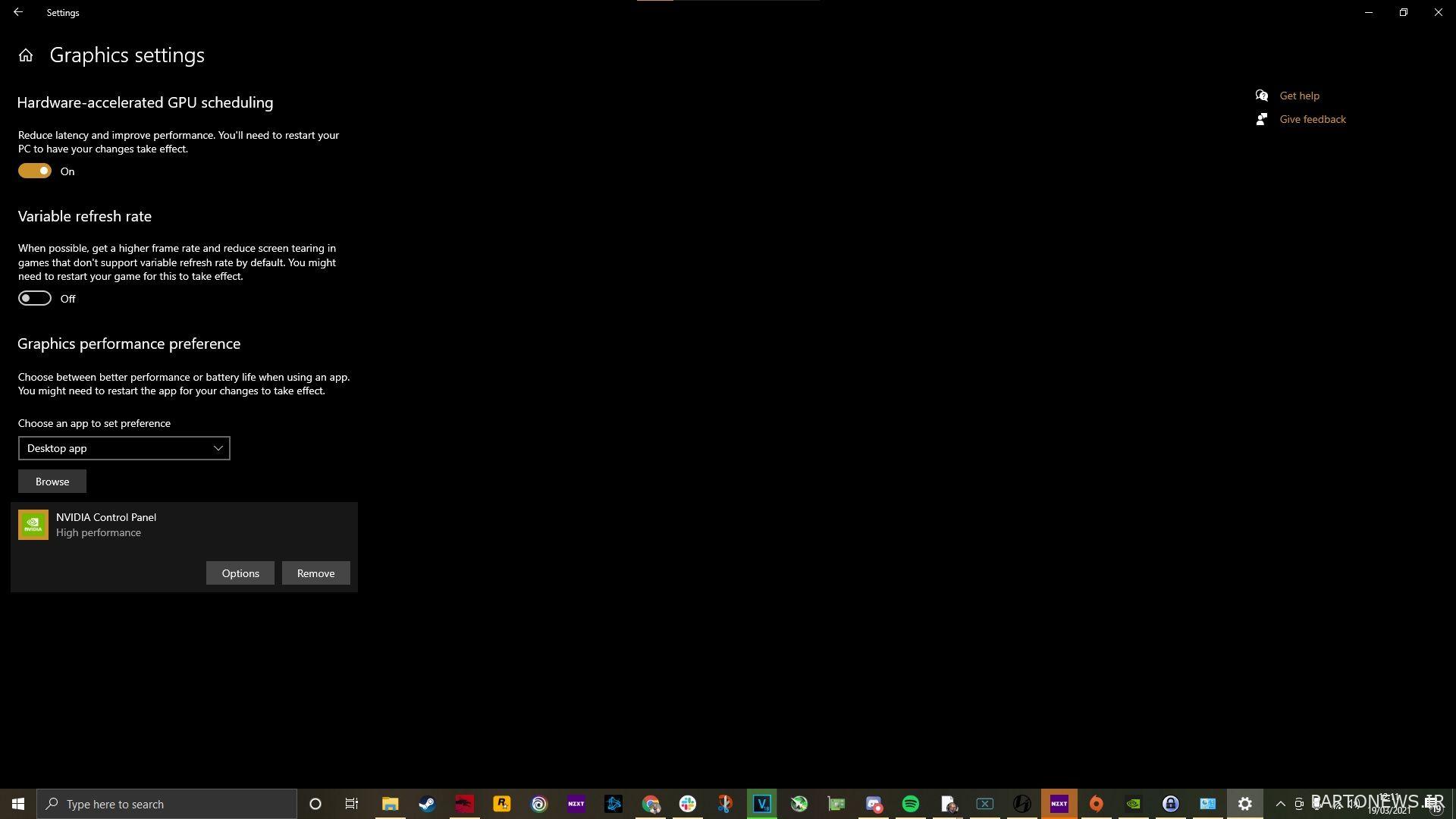Go to the Settings home icon
The width and height of the screenshot is (1456, 819).
(26, 55)
